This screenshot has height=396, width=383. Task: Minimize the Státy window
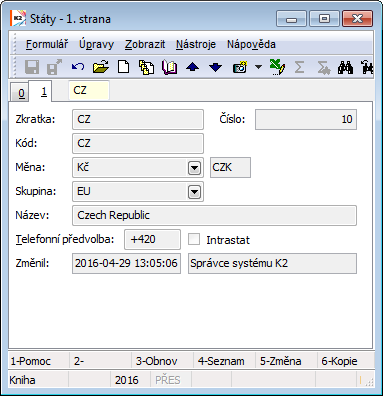(x=291, y=19)
